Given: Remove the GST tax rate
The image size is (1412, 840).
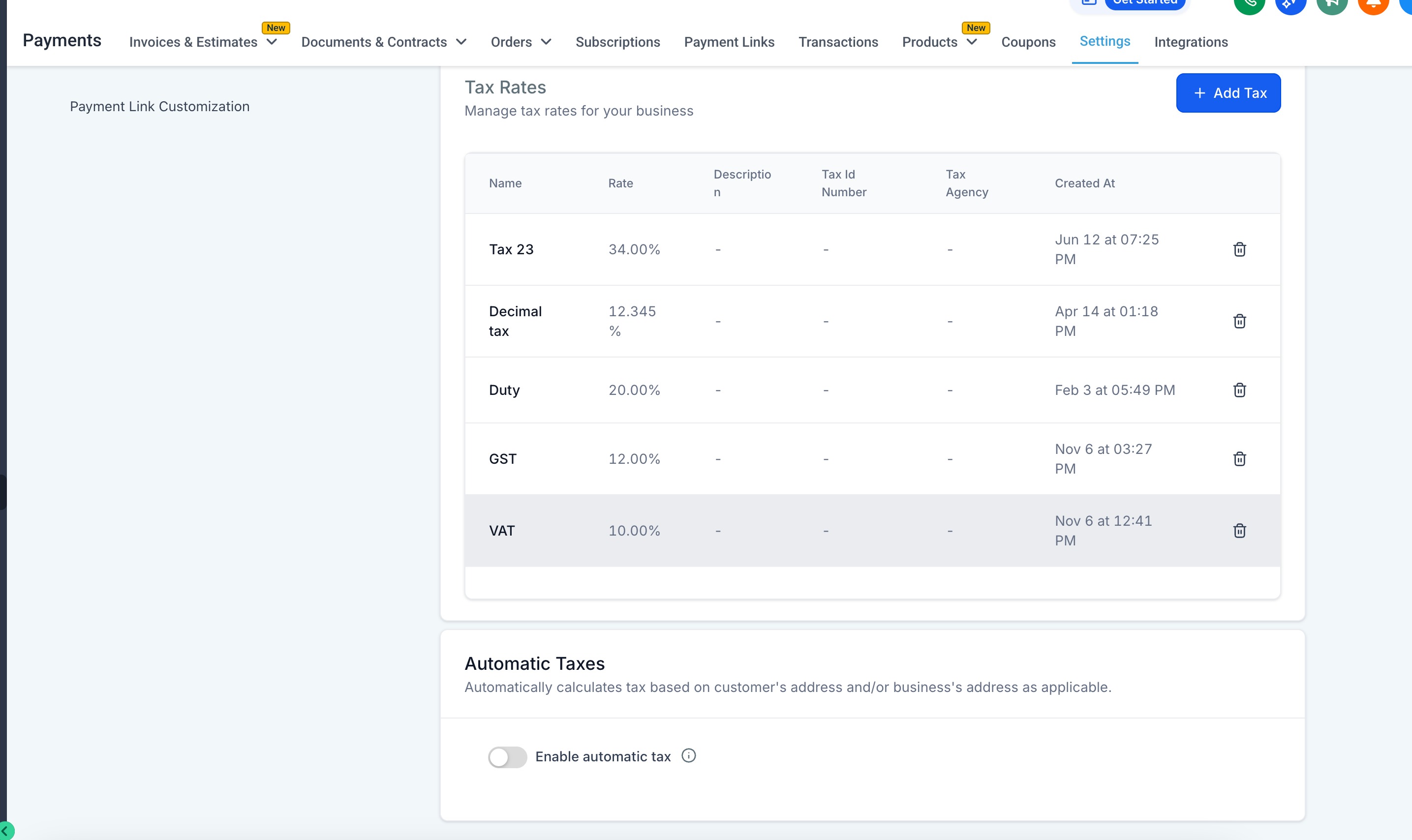Looking at the screenshot, I should (1239, 458).
